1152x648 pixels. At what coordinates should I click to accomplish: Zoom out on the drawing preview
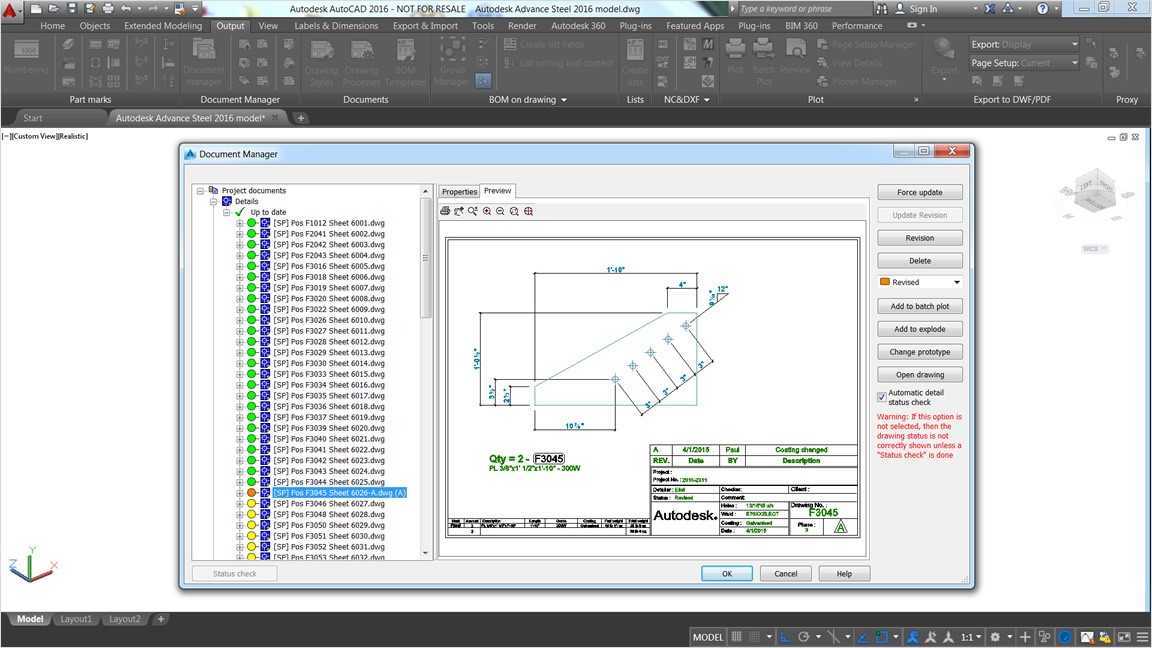tap(500, 211)
